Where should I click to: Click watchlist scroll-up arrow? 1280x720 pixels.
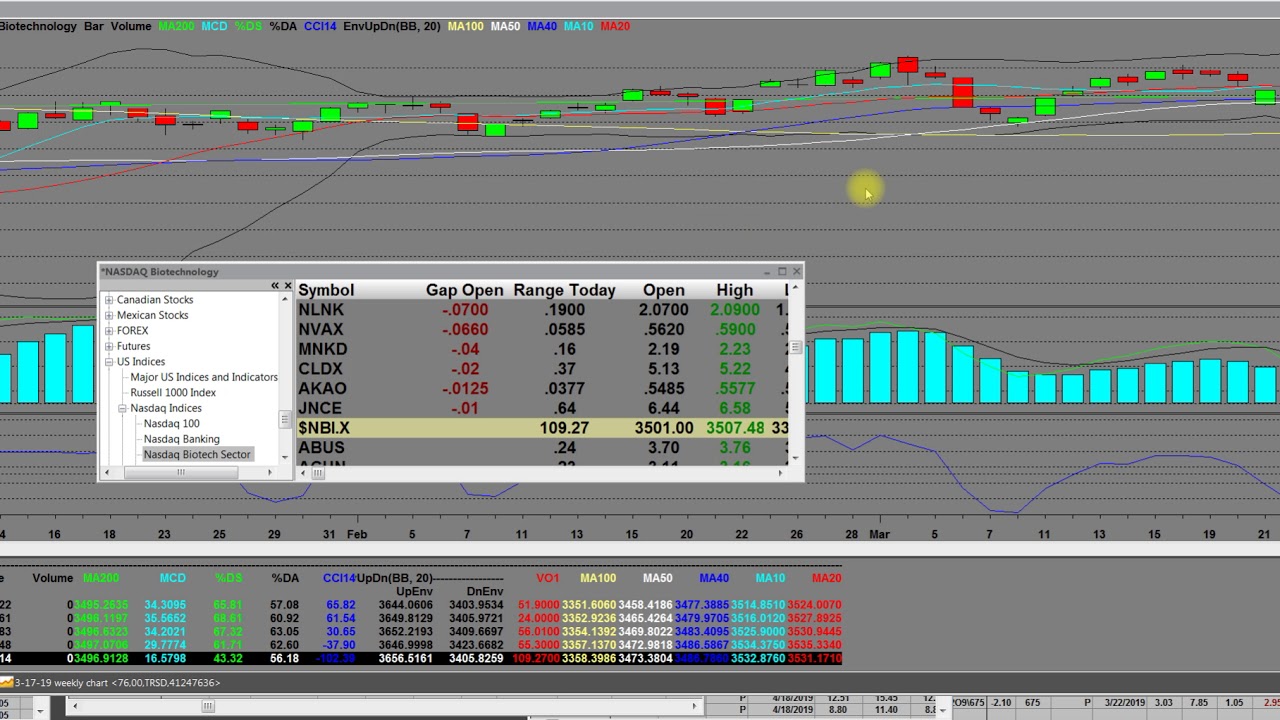pyautogui.click(x=796, y=289)
